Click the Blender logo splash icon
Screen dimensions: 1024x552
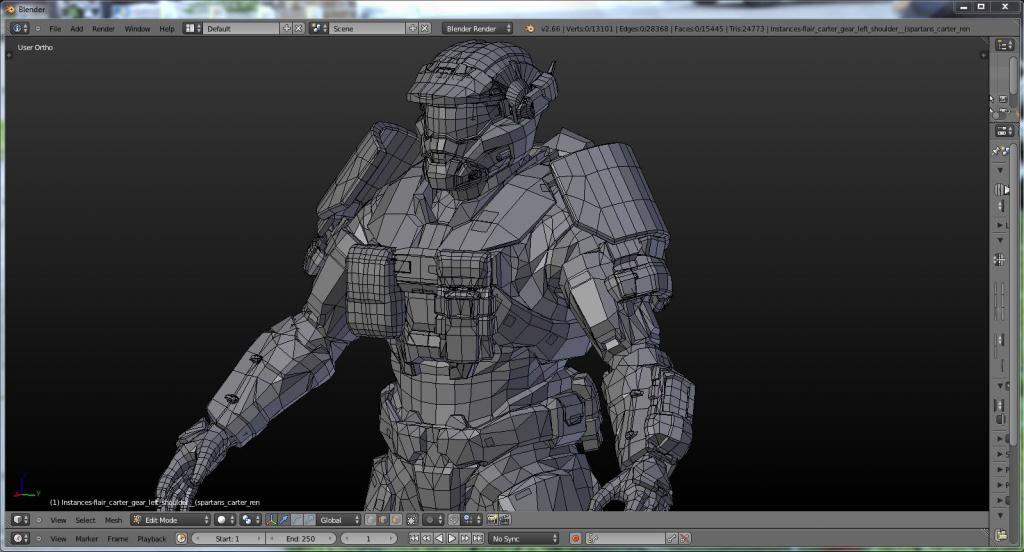coord(529,28)
